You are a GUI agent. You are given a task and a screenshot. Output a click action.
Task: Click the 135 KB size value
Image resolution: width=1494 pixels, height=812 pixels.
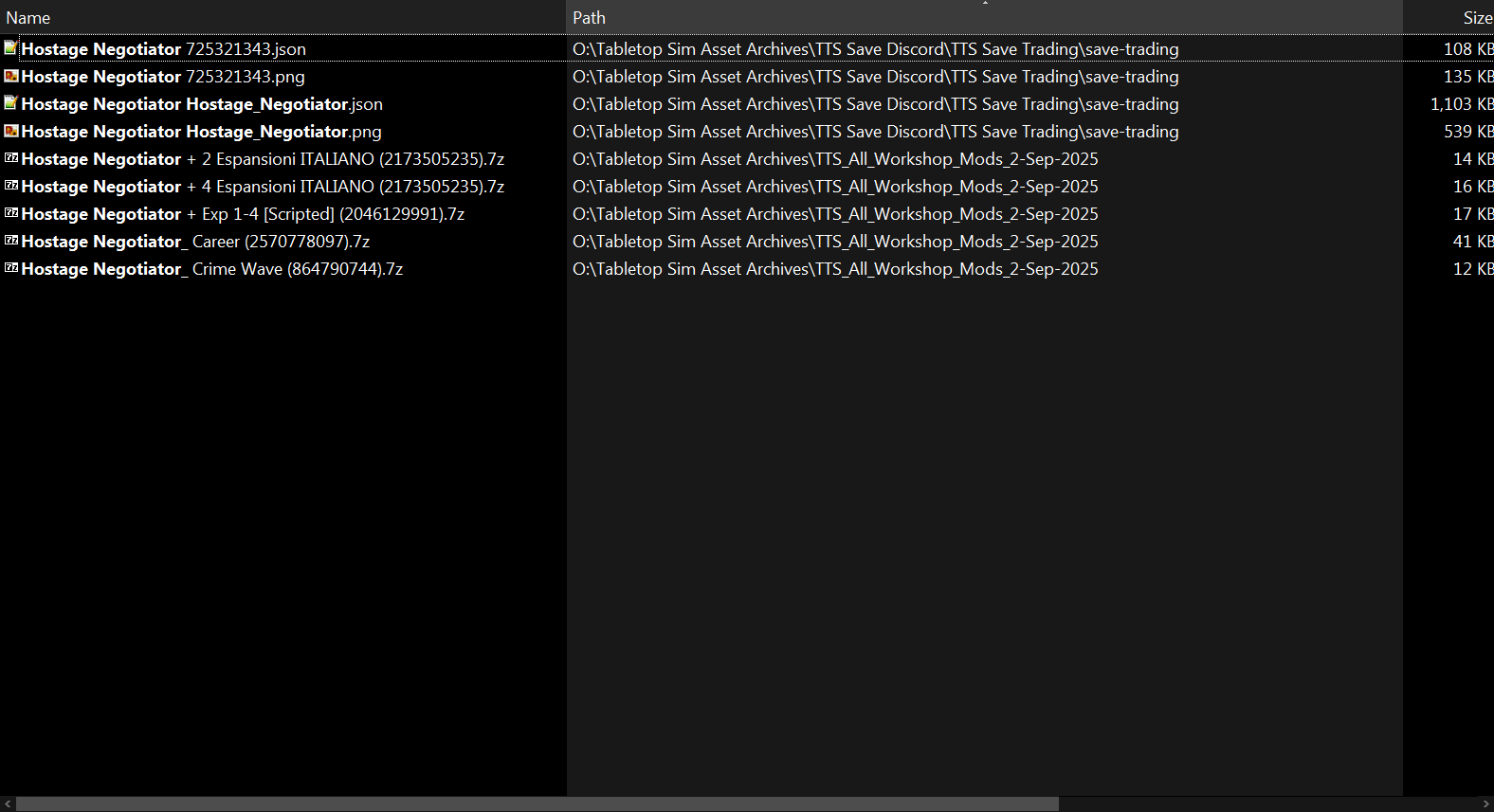[1468, 77]
